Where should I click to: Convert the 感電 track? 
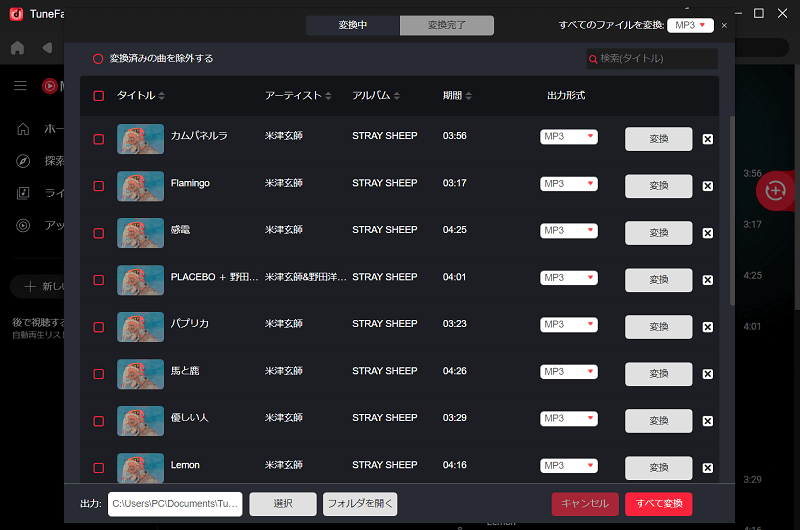[659, 233]
